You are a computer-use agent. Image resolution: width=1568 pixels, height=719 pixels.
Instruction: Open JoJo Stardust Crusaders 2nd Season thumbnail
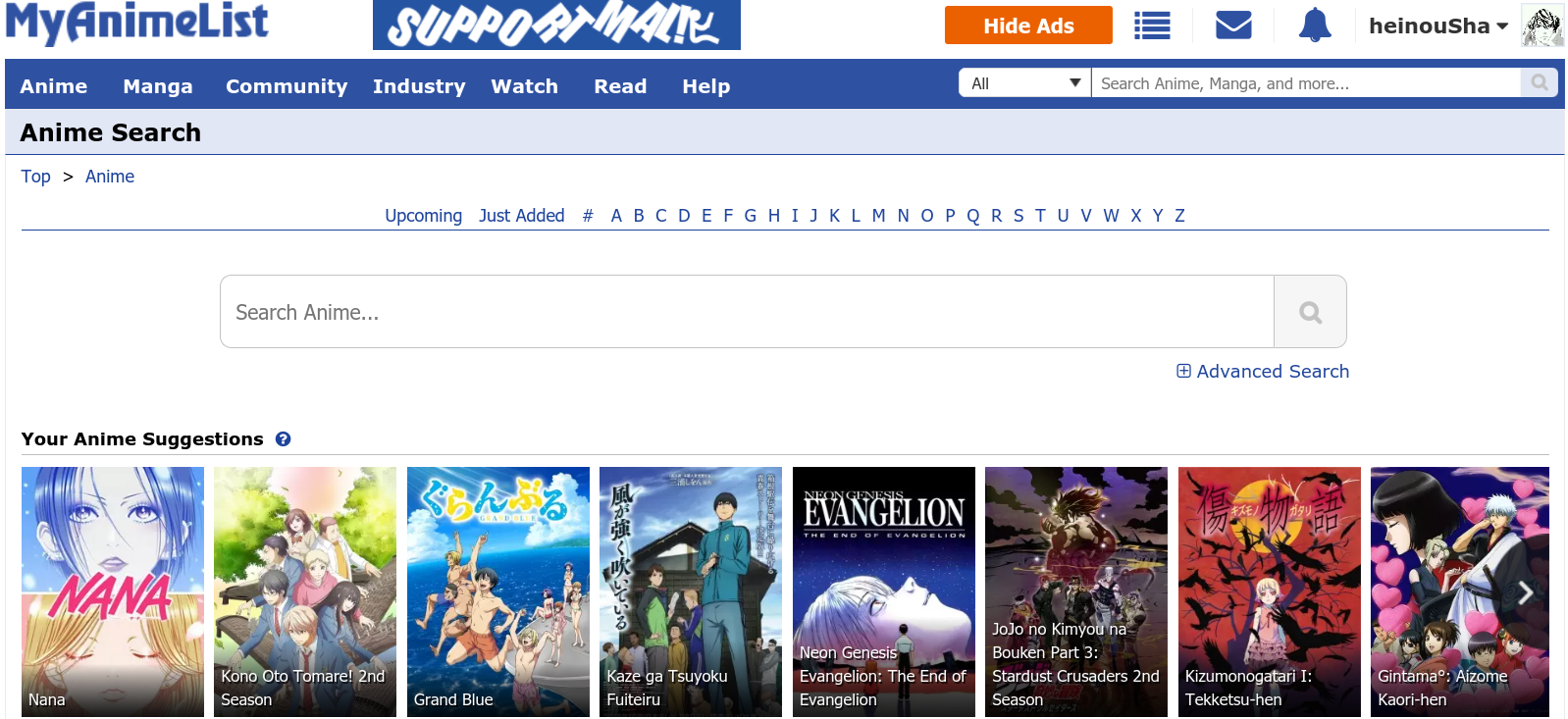pos(1076,591)
